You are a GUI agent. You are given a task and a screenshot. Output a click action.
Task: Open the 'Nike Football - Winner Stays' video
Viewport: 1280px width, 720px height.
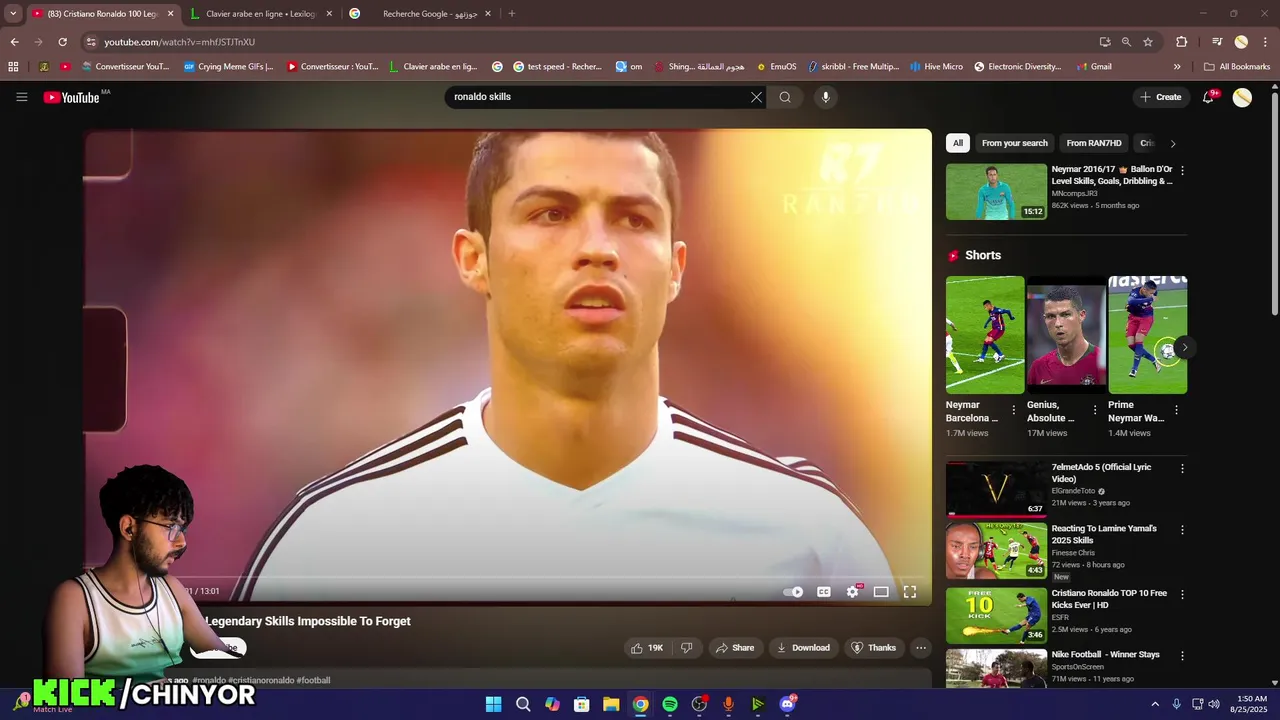pos(1105,654)
